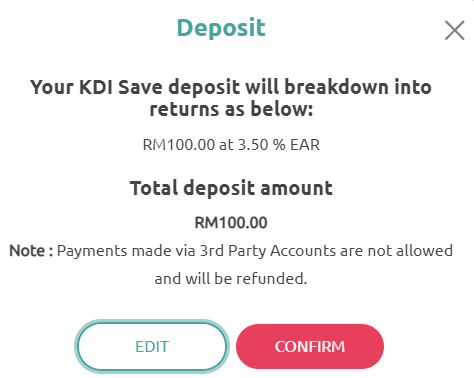Select RM100.00 within the EAR breakdown line
Image resolution: width=474 pixels, height=378 pixels.
(x=179, y=145)
